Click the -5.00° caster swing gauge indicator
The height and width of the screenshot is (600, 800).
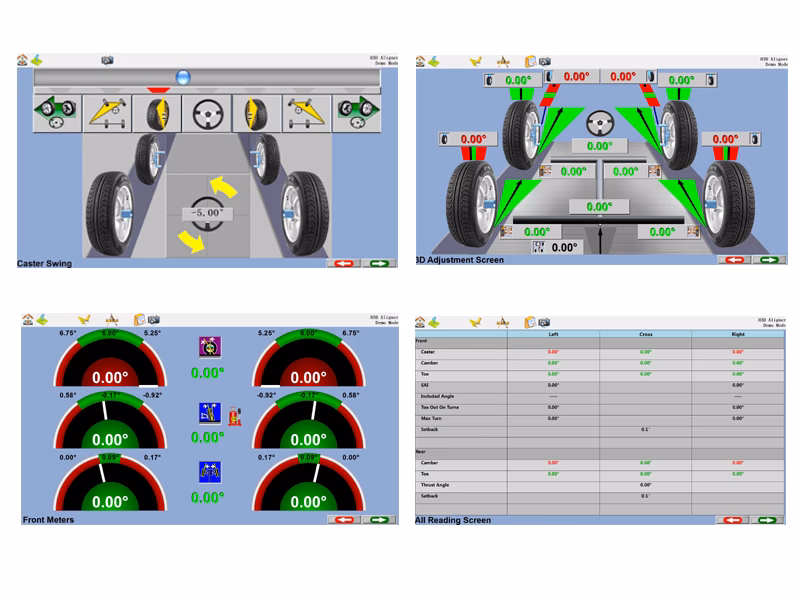coord(207,212)
